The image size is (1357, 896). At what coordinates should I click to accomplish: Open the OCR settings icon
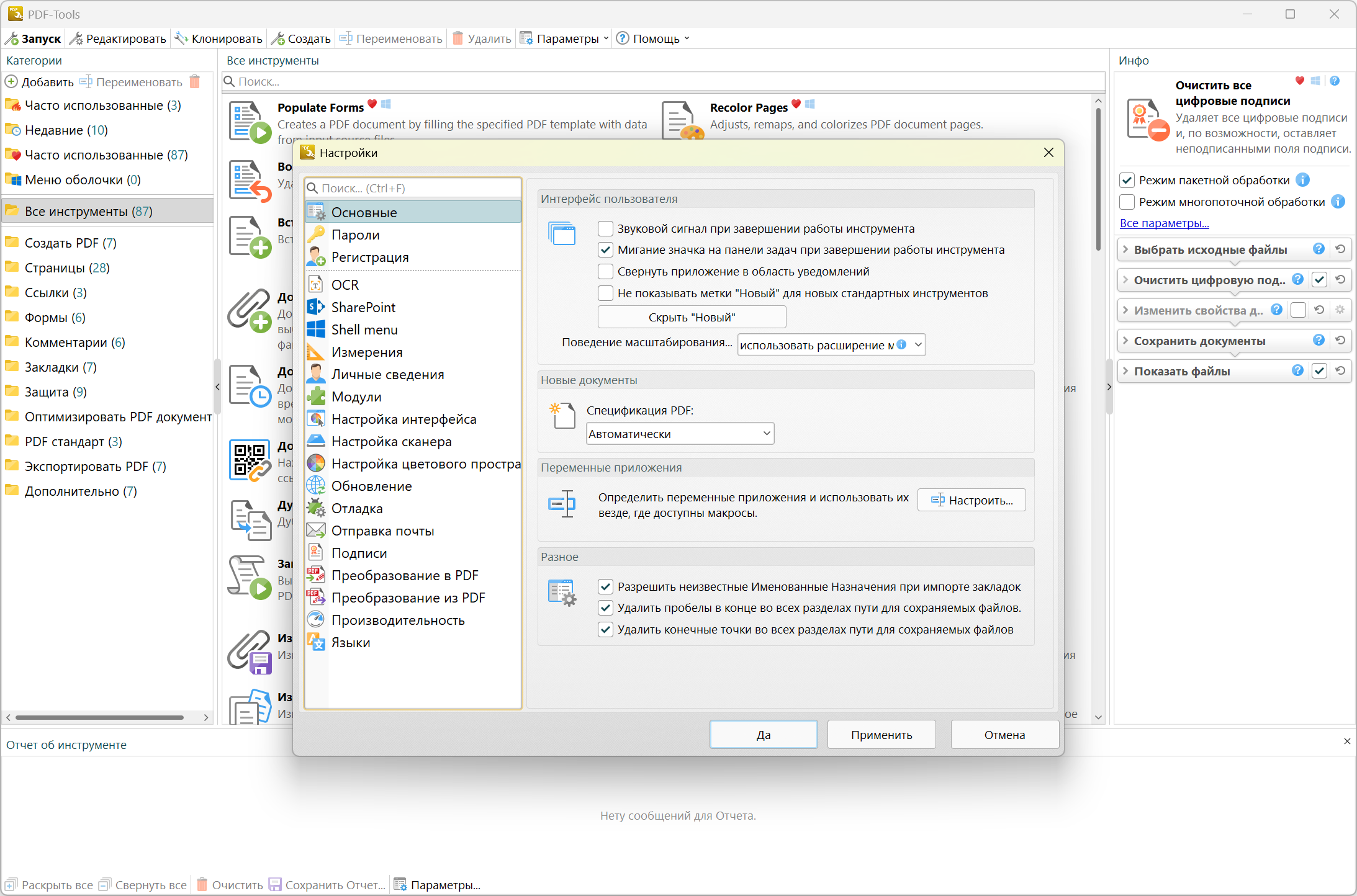316,285
